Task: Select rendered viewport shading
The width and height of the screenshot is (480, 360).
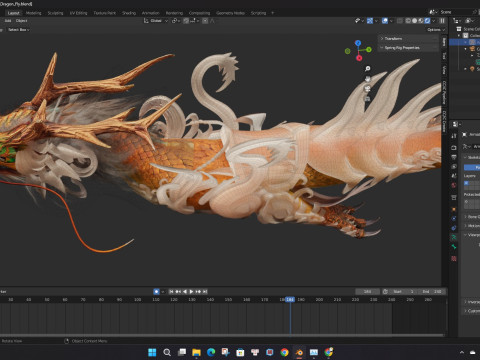Action: [427, 21]
